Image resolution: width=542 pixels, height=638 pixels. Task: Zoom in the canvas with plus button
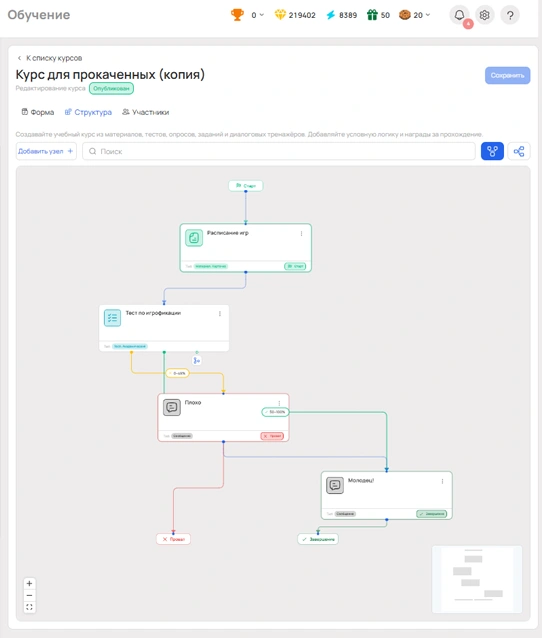(x=29, y=583)
